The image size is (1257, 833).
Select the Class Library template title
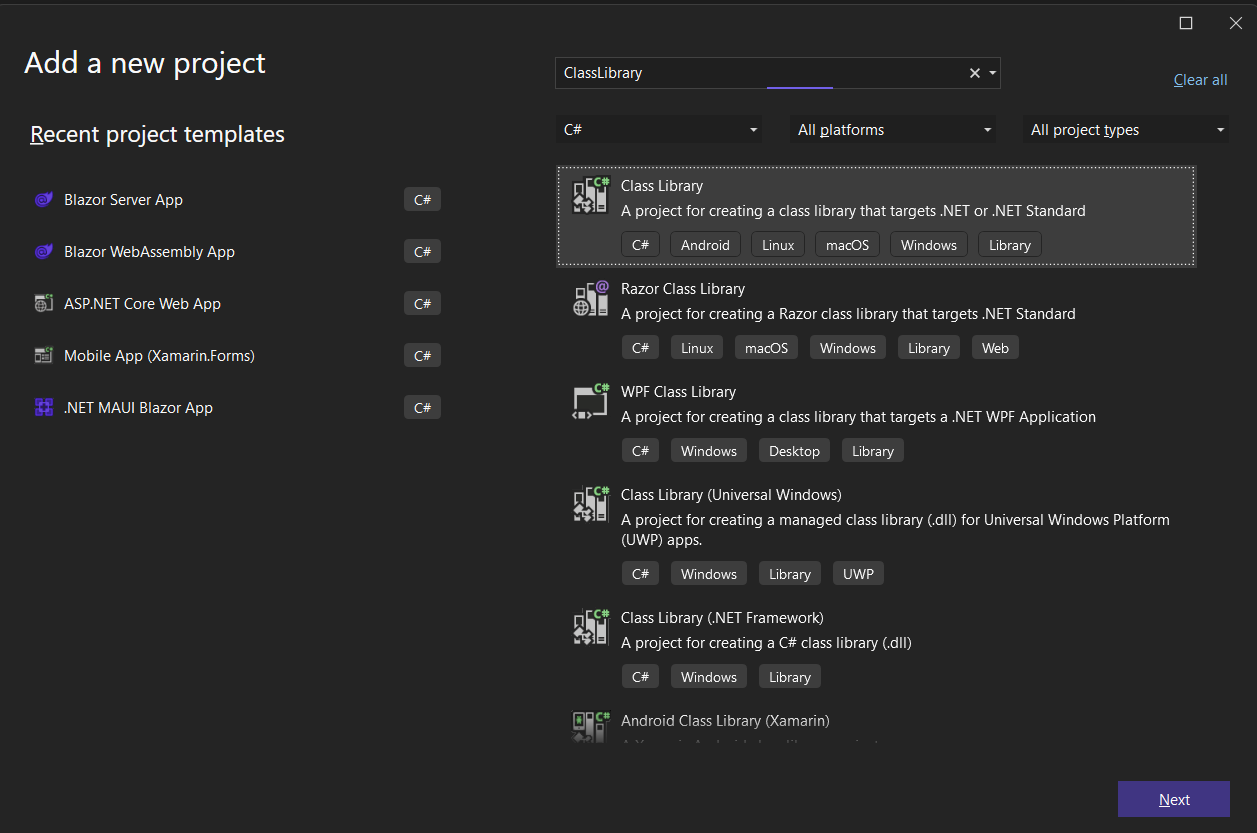pos(662,186)
